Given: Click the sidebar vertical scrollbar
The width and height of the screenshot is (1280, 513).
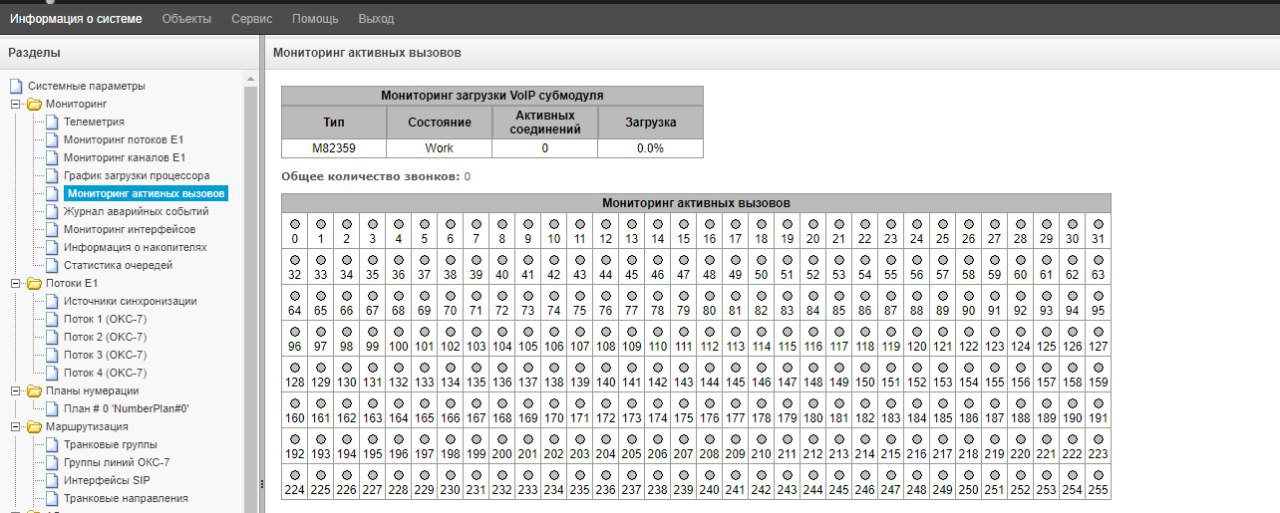Looking at the screenshot, I should click(251, 292).
